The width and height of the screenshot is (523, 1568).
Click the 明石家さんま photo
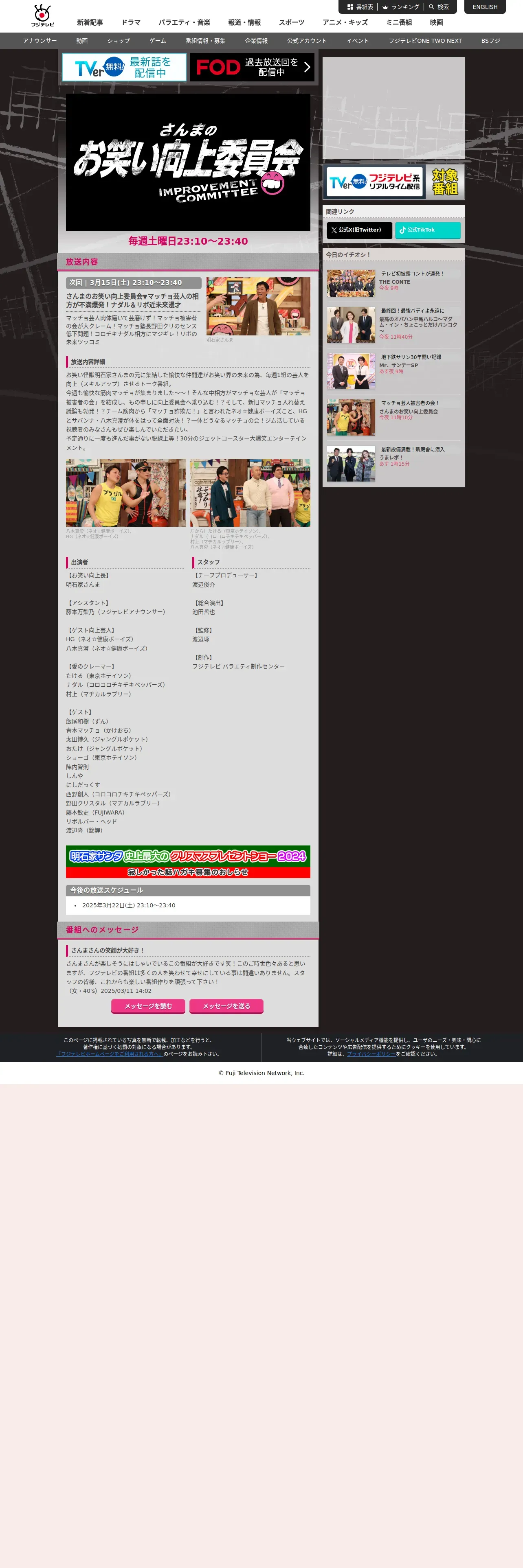tap(258, 306)
